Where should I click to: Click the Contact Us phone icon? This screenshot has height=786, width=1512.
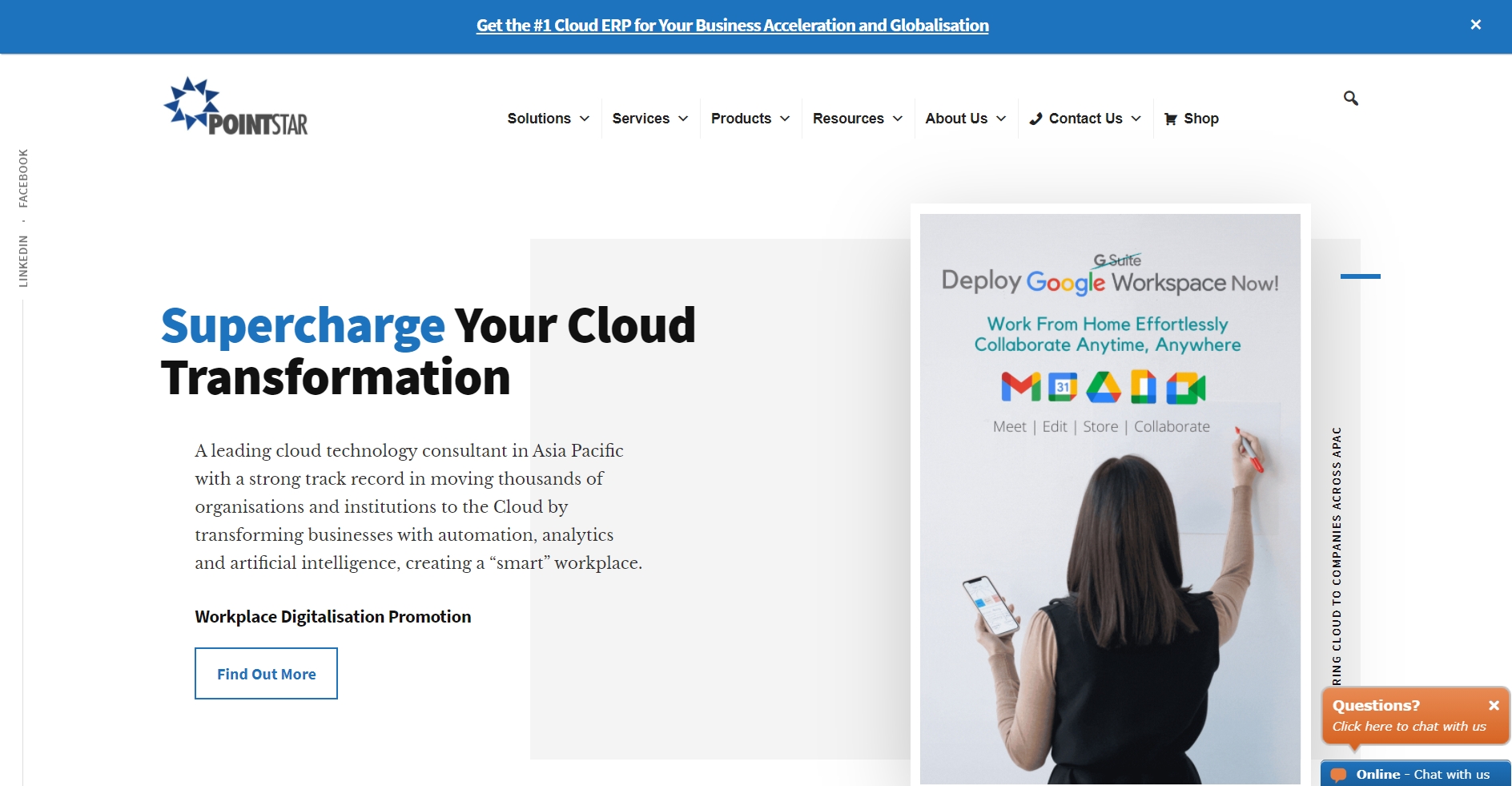[x=1035, y=119]
